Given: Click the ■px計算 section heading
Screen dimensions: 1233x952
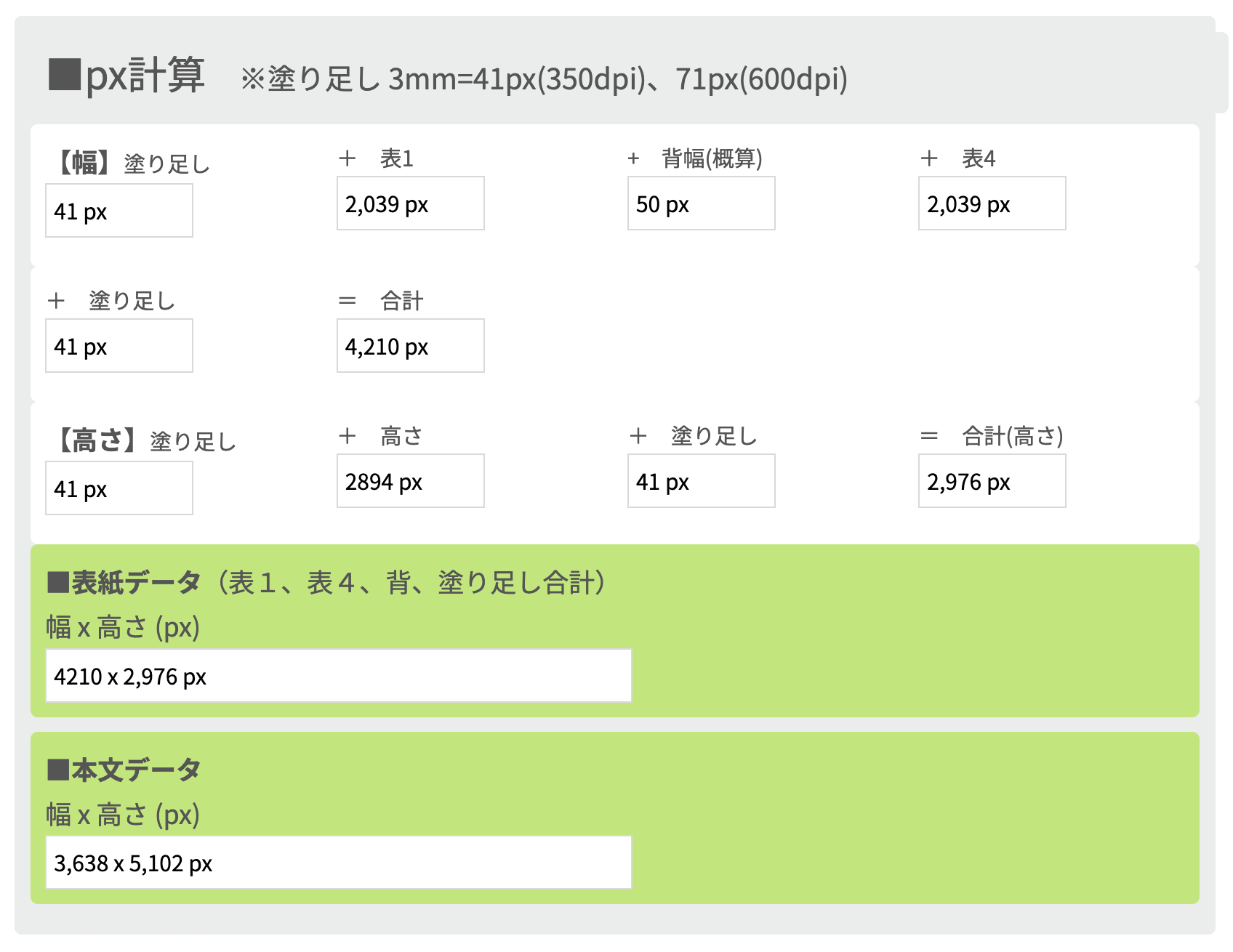Looking at the screenshot, I should [x=126, y=76].
